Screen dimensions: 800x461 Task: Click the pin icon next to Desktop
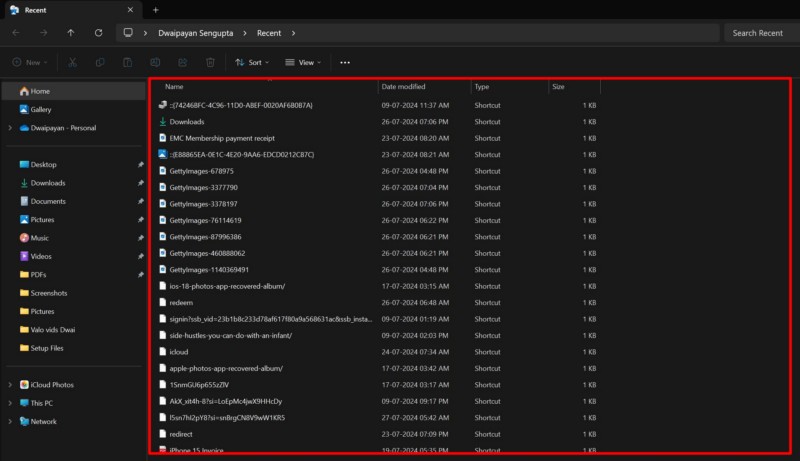[x=140, y=164]
